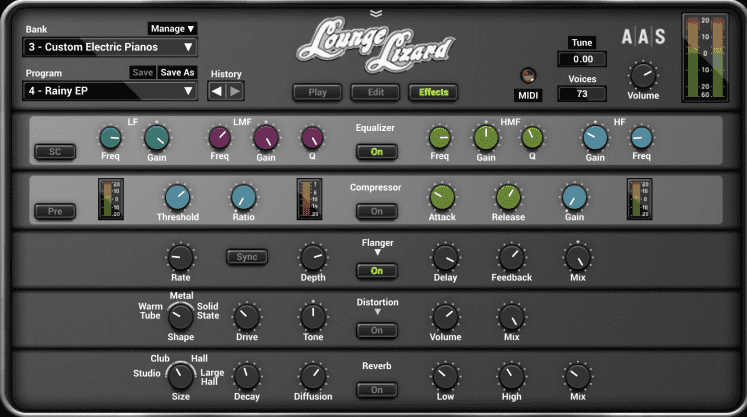Click the Save program button
Viewport: 747px width, 417px height.
[x=142, y=72]
